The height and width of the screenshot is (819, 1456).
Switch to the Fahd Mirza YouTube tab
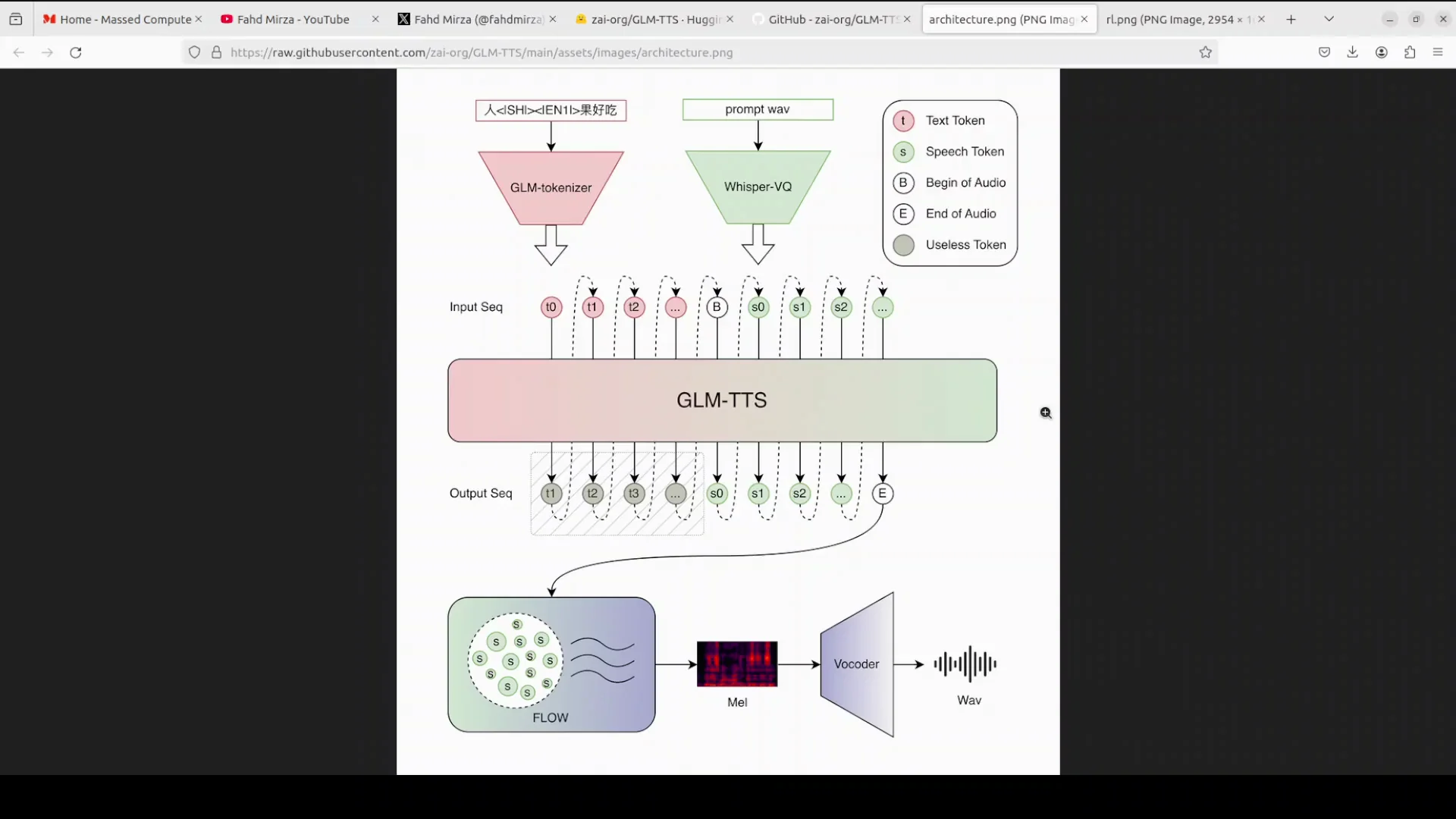292,19
